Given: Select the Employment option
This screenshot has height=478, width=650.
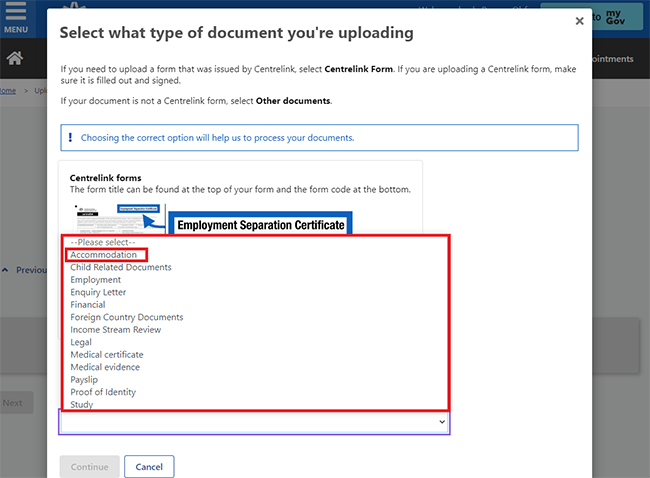Looking at the screenshot, I should [x=95, y=280].
